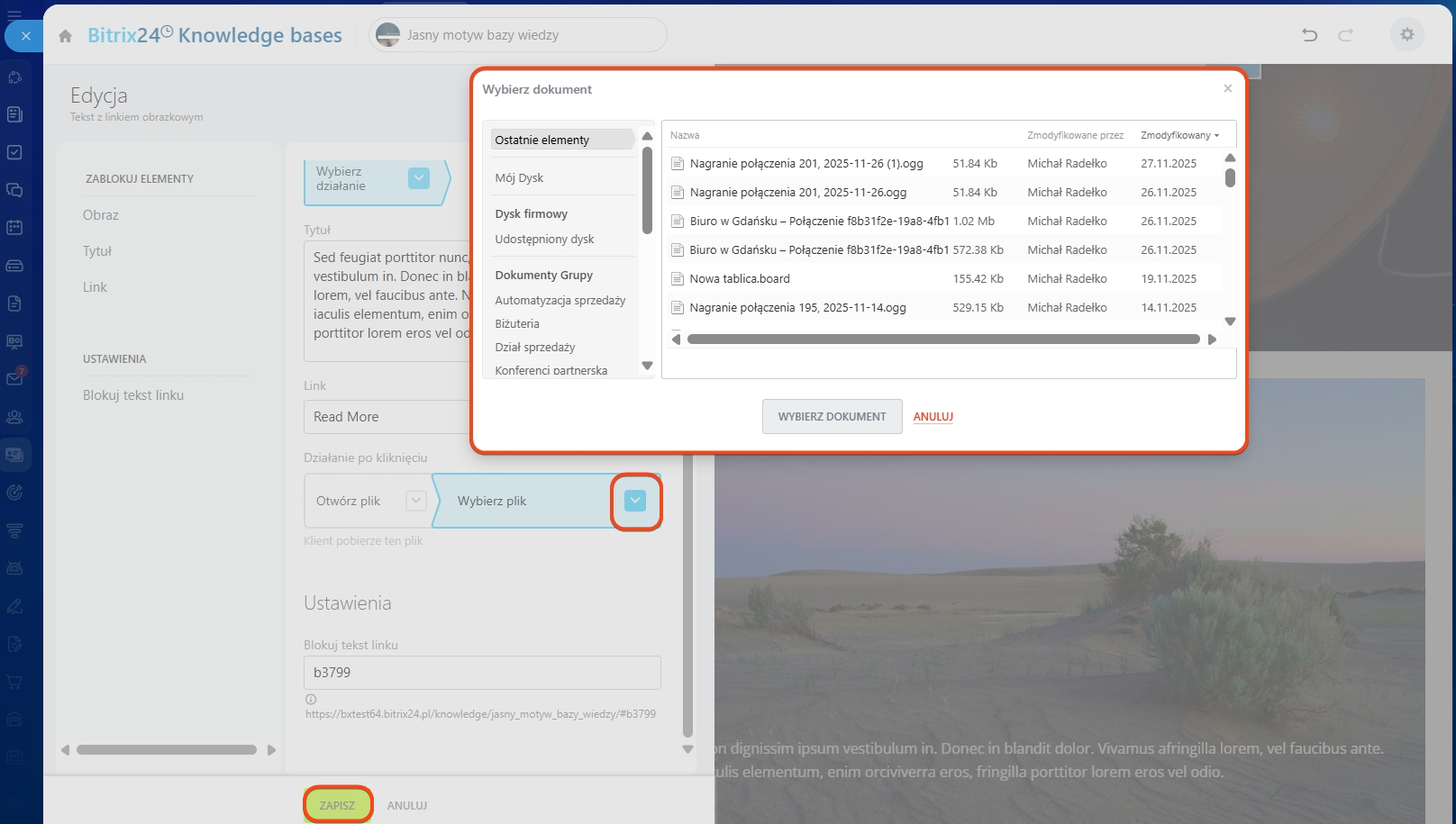Open Automatyzacja sprzedaży group documents

pos(560,301)
